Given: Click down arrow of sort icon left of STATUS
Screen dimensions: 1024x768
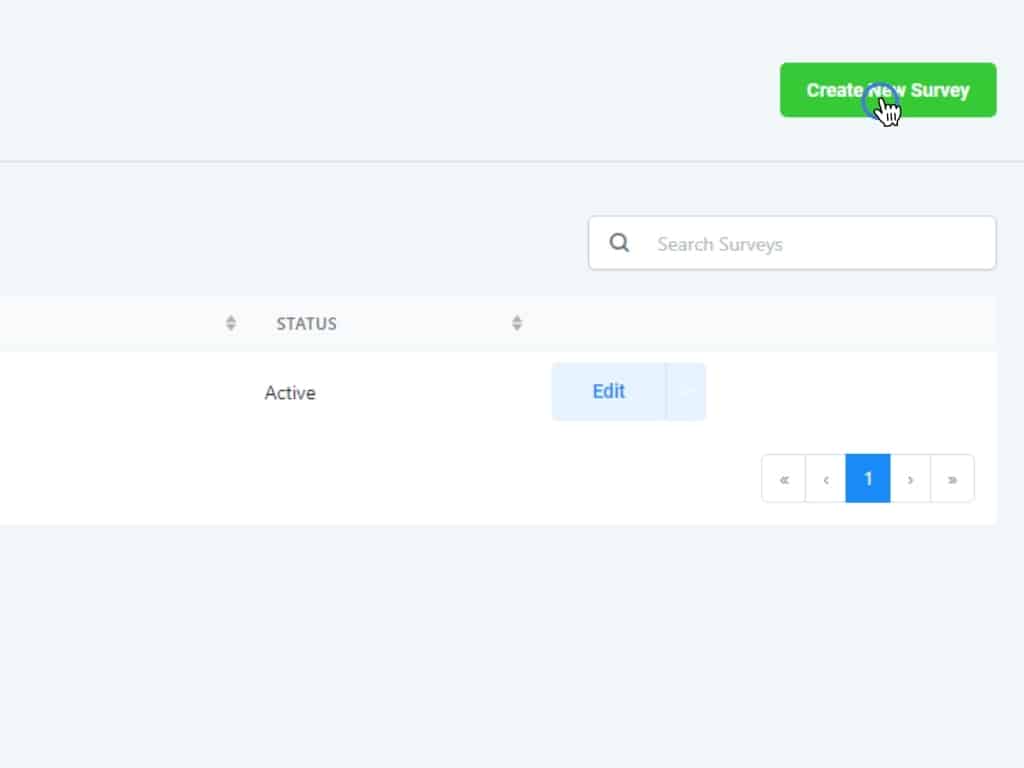Looking at the screenshot, I should point(231,328).
